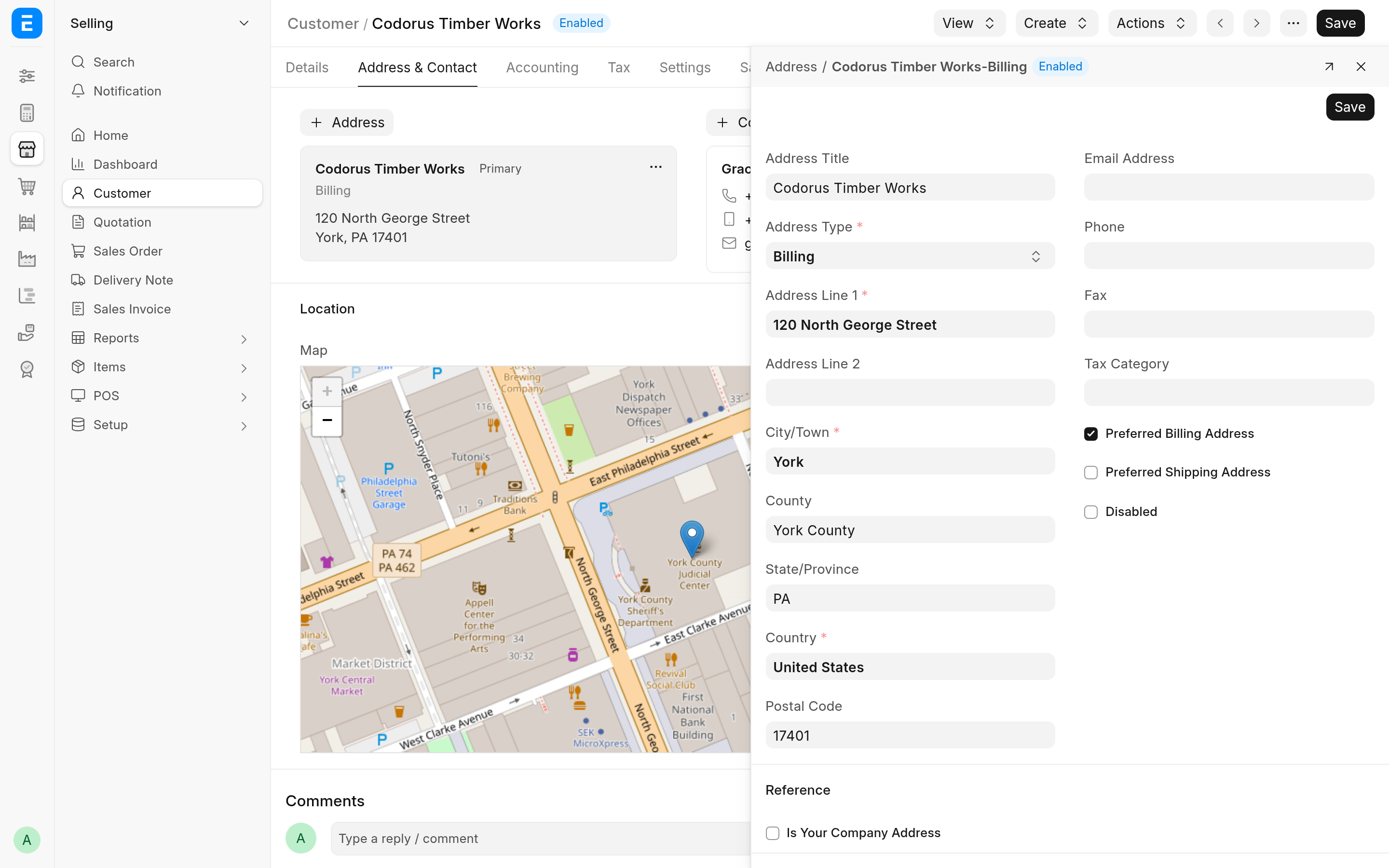Click the app logo in top-left corner
Viewport: 1389px width, 868px height.
27,23
